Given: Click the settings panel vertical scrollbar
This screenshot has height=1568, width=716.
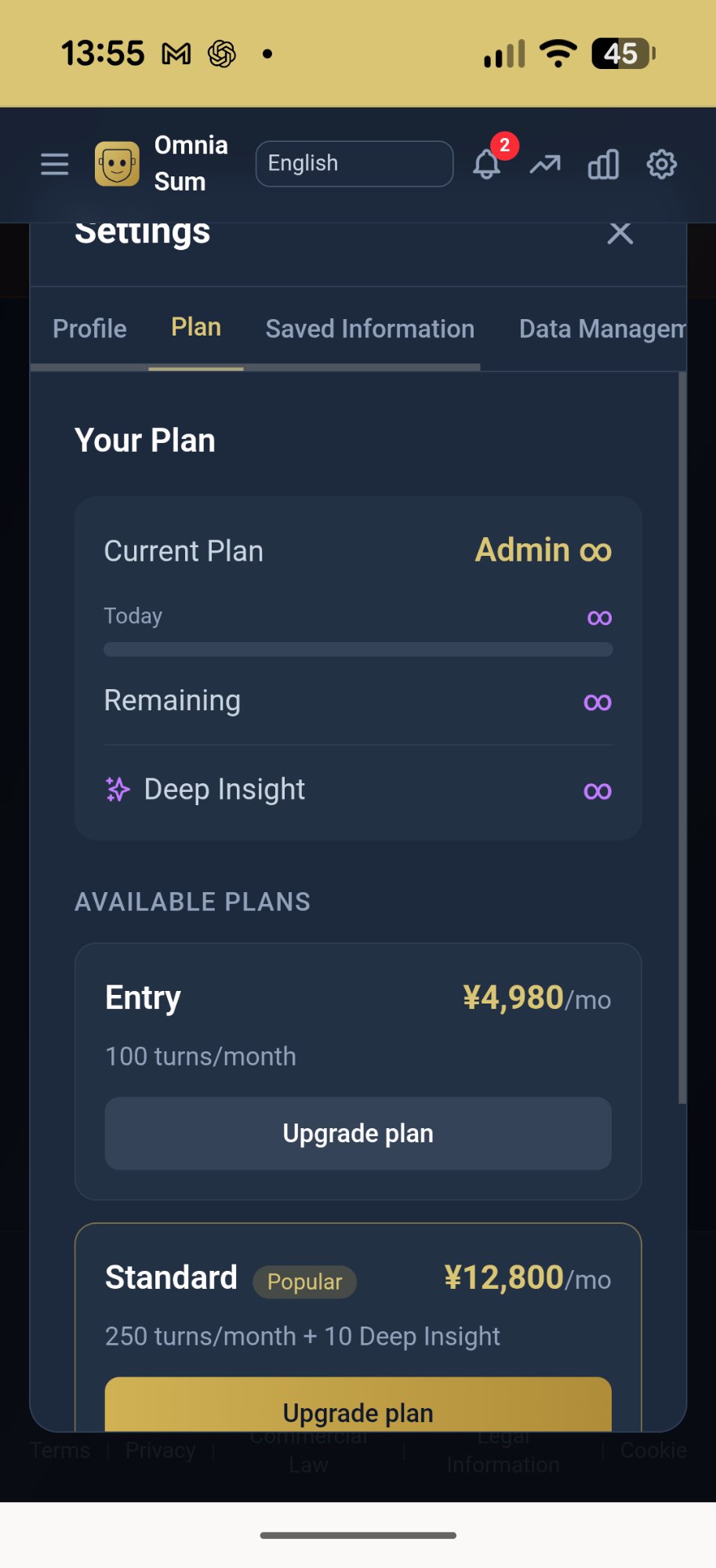Looking at the screenshot, I should [x=682, y=737].
